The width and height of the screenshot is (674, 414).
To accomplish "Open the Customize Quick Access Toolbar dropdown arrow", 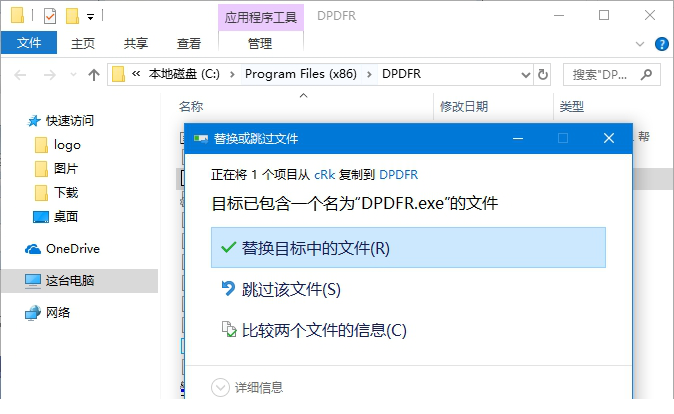I will (x=90, y=17).
